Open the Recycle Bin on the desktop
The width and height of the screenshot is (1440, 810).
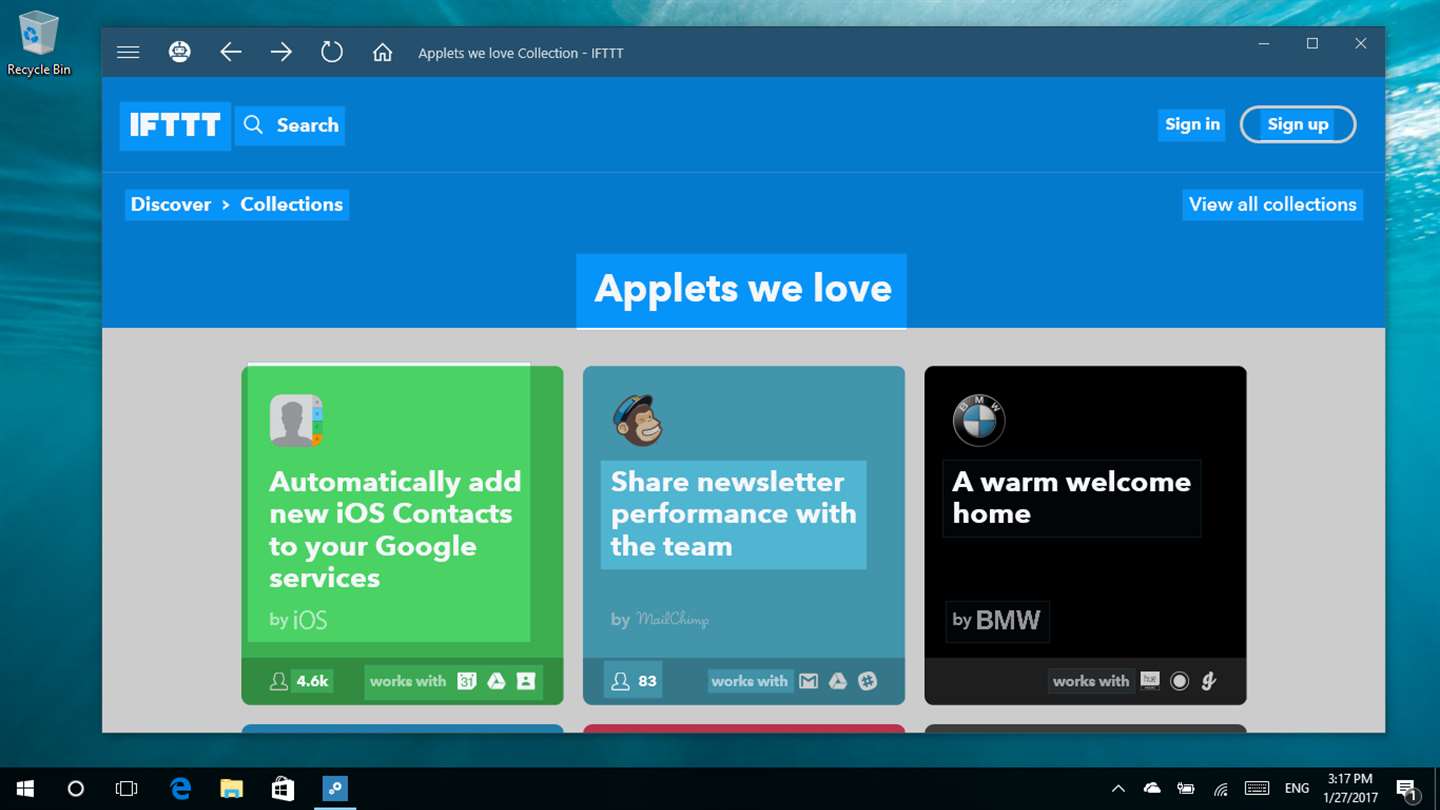click(39, 43)
